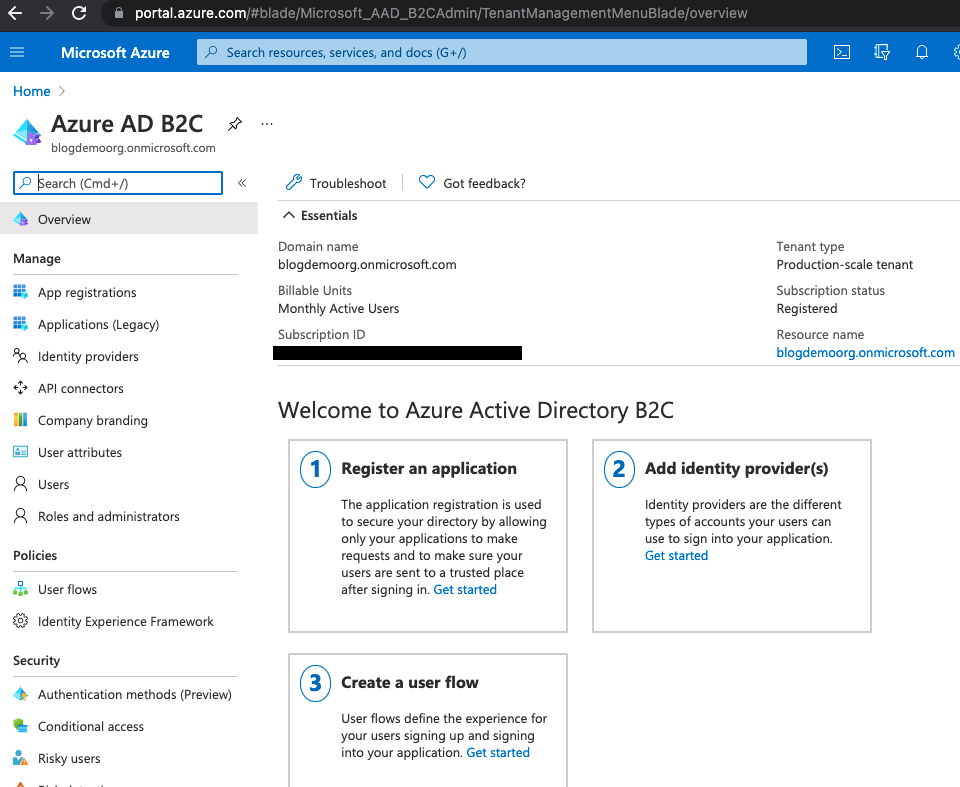This screenshot has height=787, width=960.
Task: Click the domain name value under Essentials
Action: [x=367, y=265]
